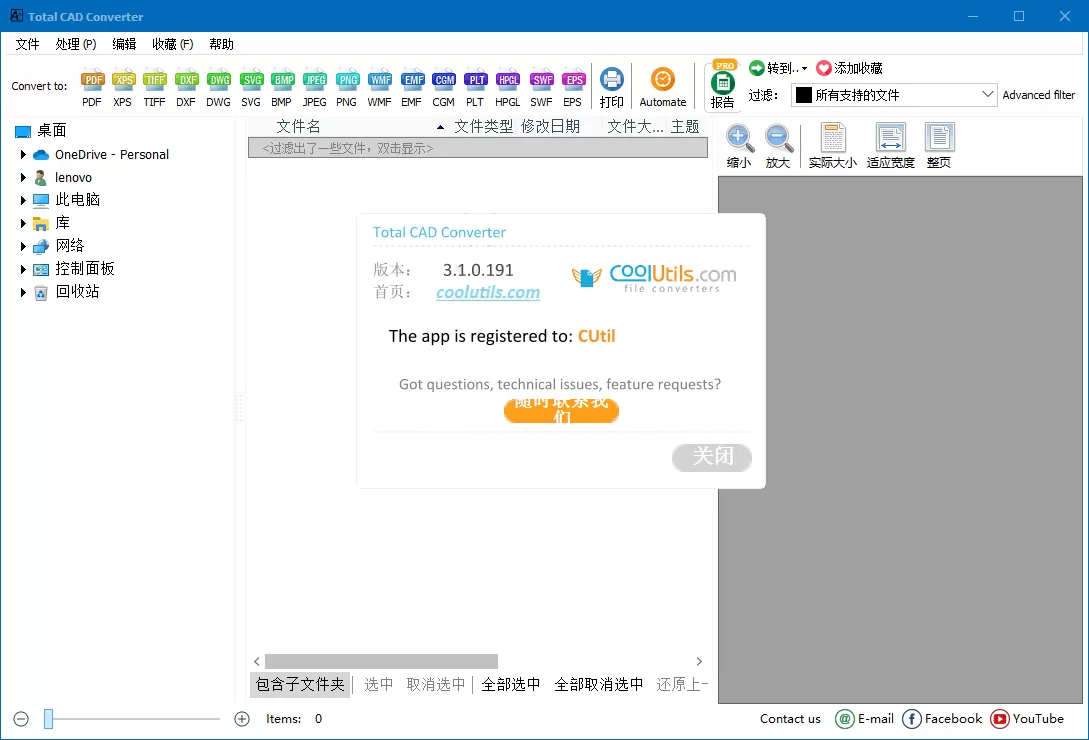1089x740 pixels.
Task: Click the Facebook icon in the status bar
Action: tap(911, 719)
